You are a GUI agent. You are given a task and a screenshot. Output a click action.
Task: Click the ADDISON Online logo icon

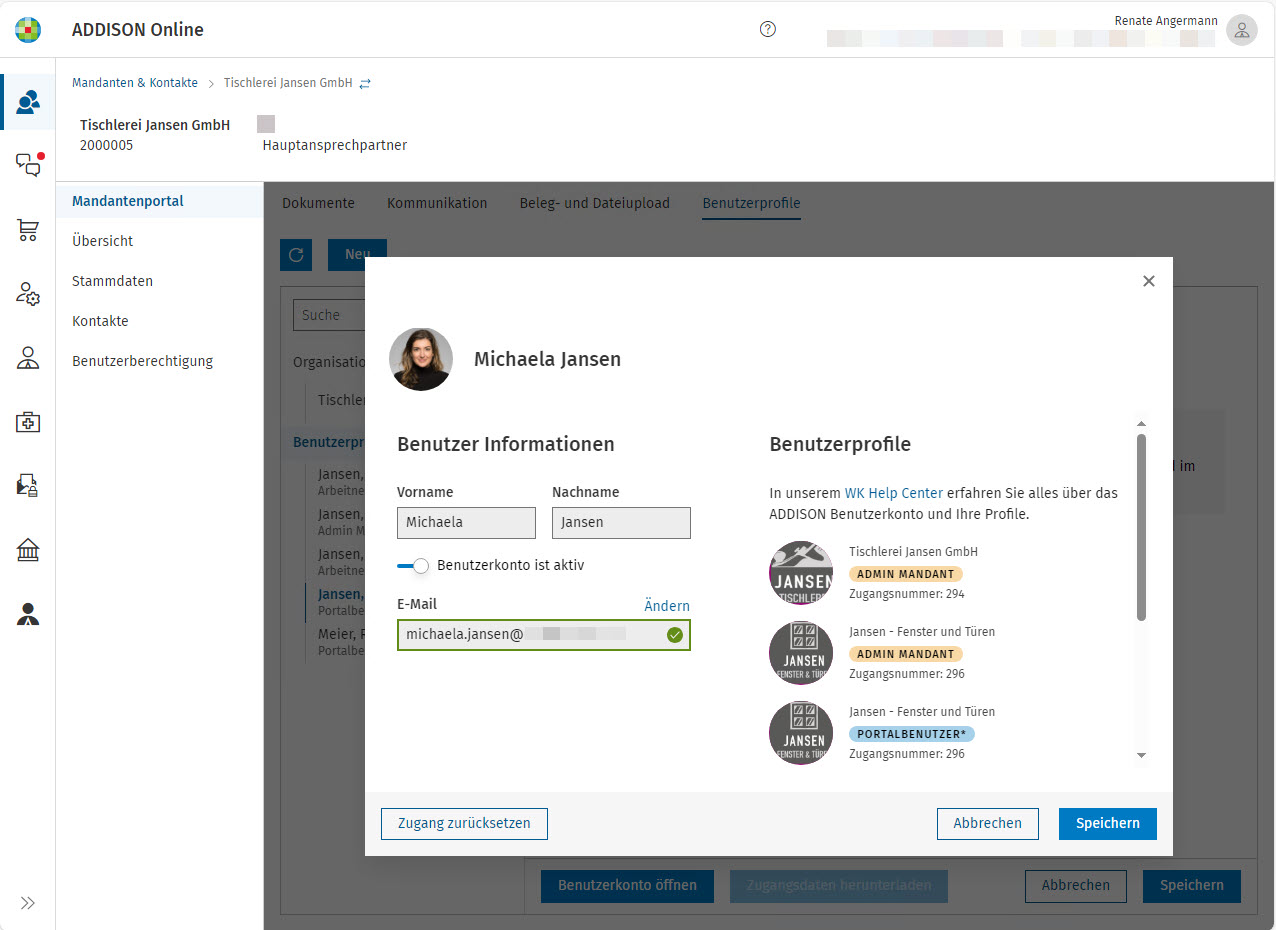pyautogui.click(x=28, y=30)
